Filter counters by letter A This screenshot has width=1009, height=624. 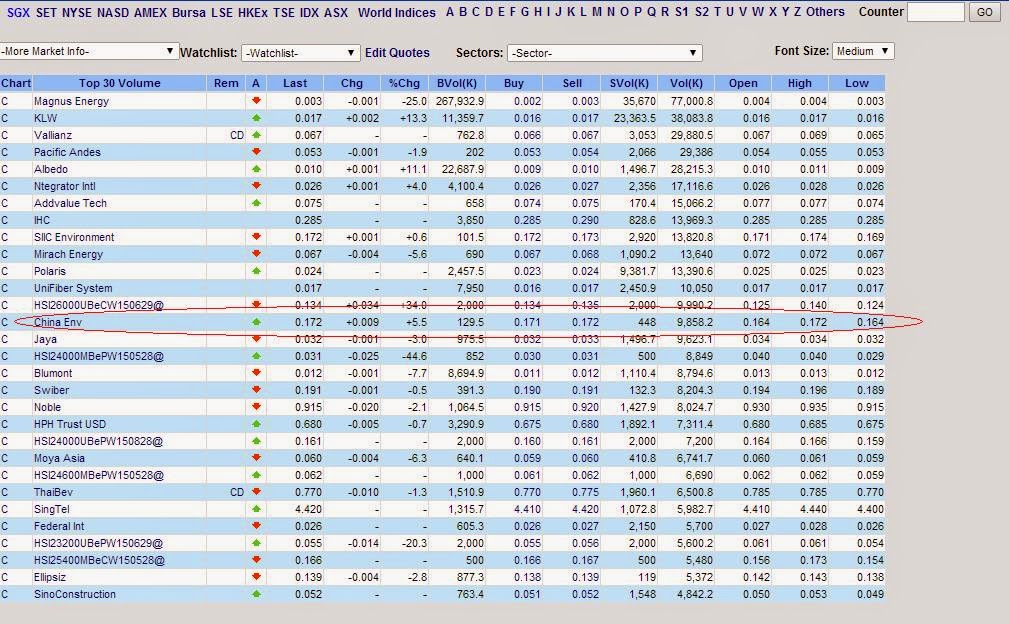[x=450, y=12]
